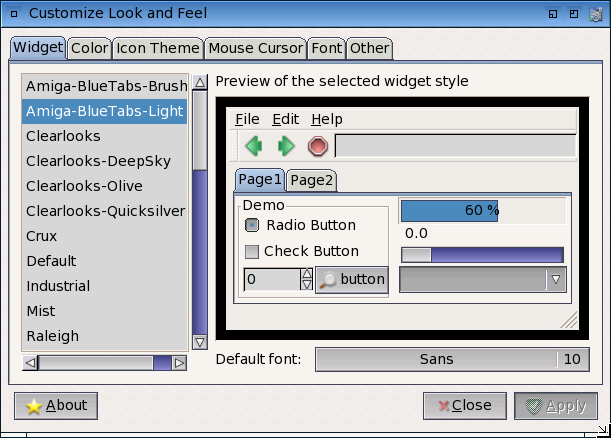This screenshot has height=438, width=611.
Task: Click the theme list scroll left arrow
Action: point(30,363)
